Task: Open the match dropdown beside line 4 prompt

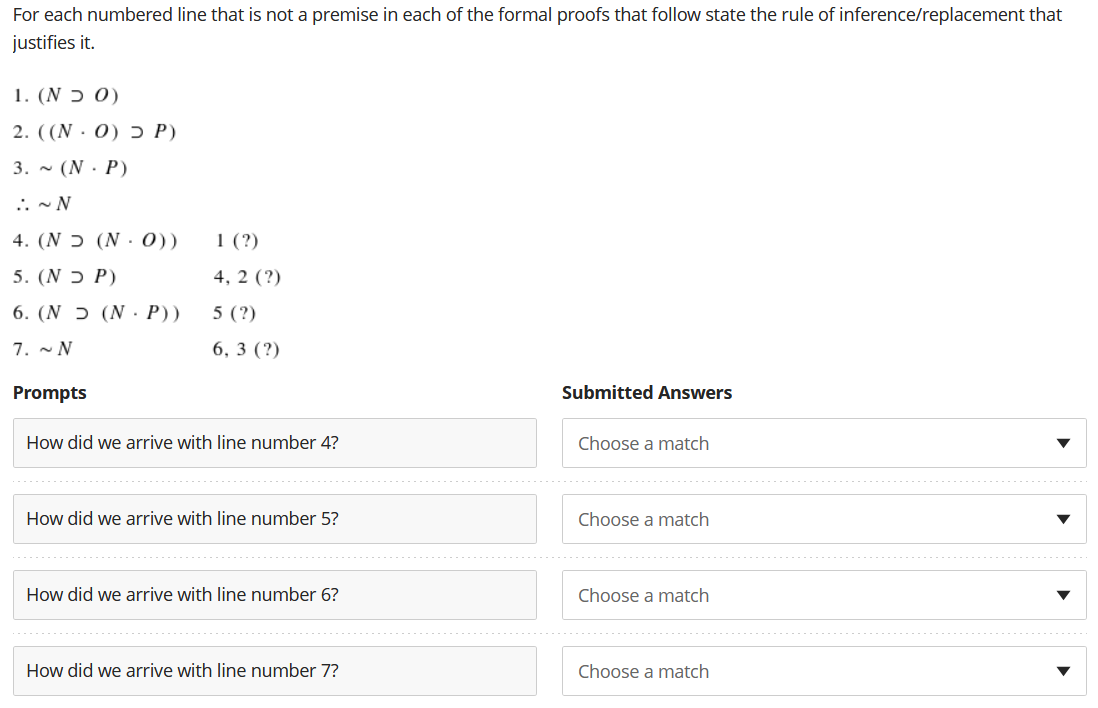Action: pos(824,443)
